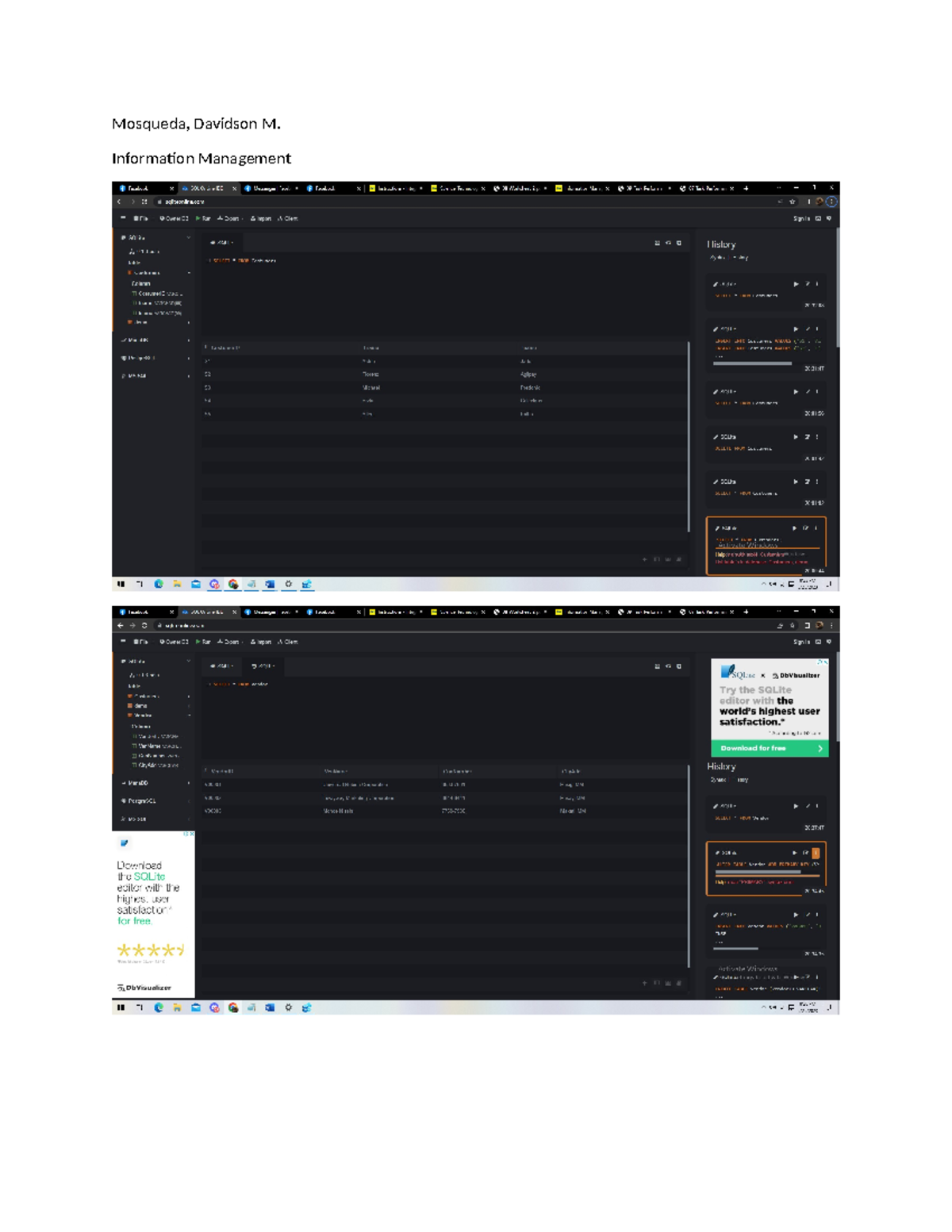Screen dimensions: 952x1232
Task: Open Windows Start on taskbar below Customers window
Action: click(x=121, y=584)
